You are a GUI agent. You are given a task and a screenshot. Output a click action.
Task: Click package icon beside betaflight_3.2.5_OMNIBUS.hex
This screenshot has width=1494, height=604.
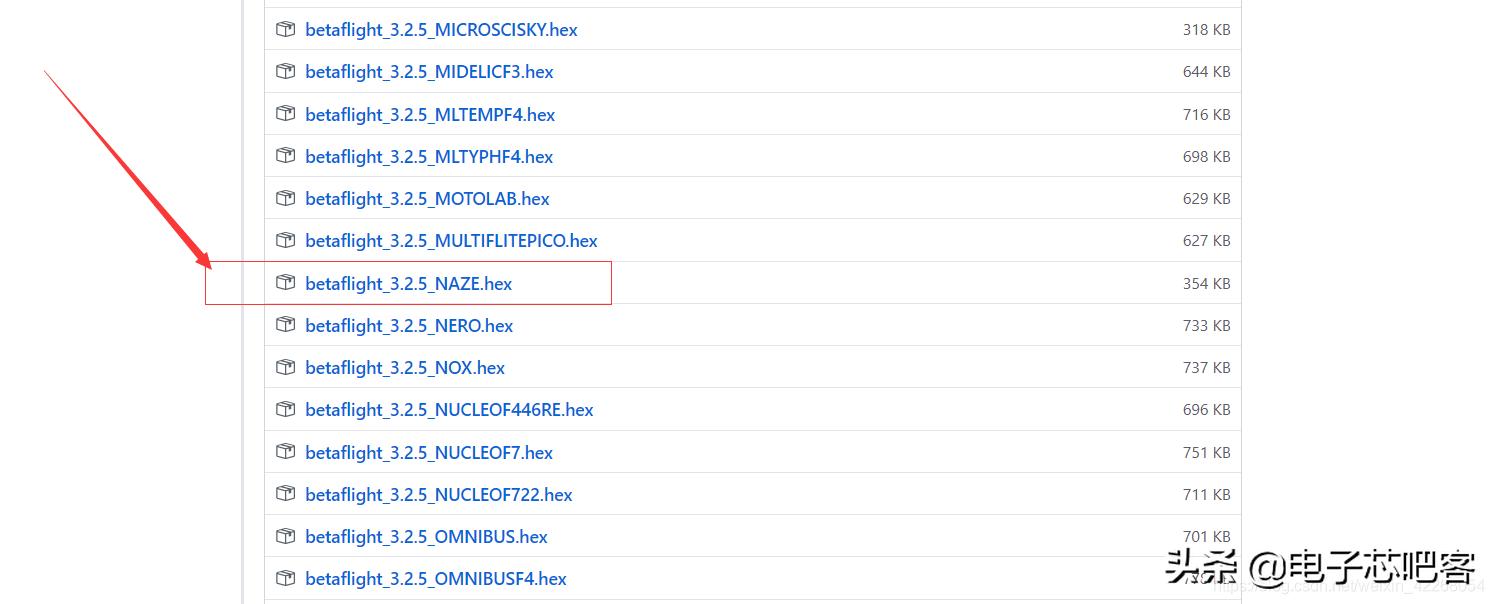click(x=286, y=536)
